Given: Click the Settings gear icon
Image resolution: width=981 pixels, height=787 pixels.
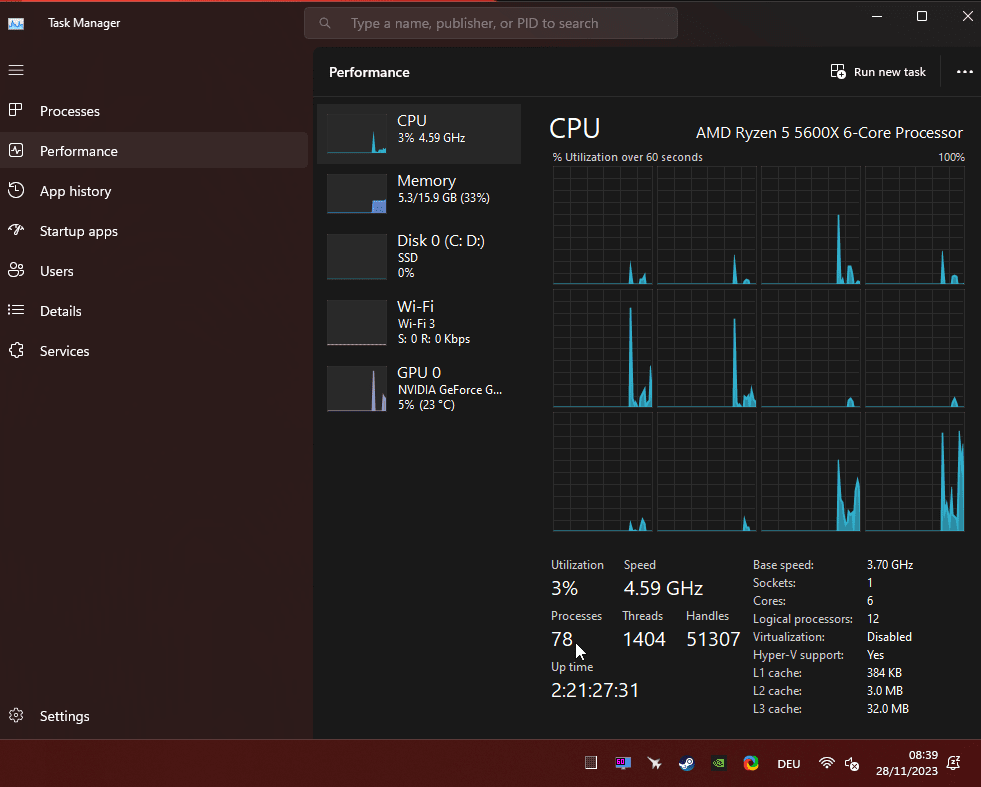Looking at the screenshot, I should [x=16, y=716].
